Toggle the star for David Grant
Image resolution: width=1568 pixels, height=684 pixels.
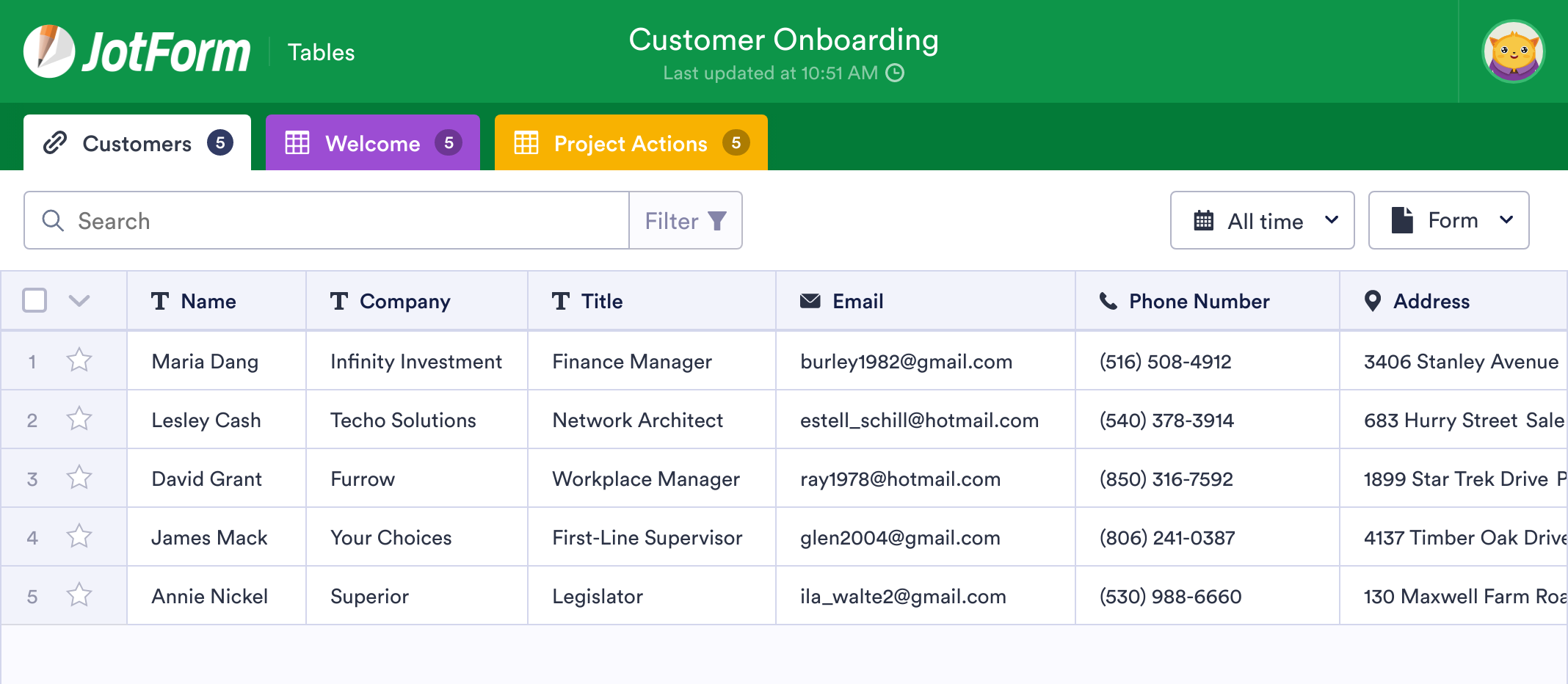click(x=79, y=478)
